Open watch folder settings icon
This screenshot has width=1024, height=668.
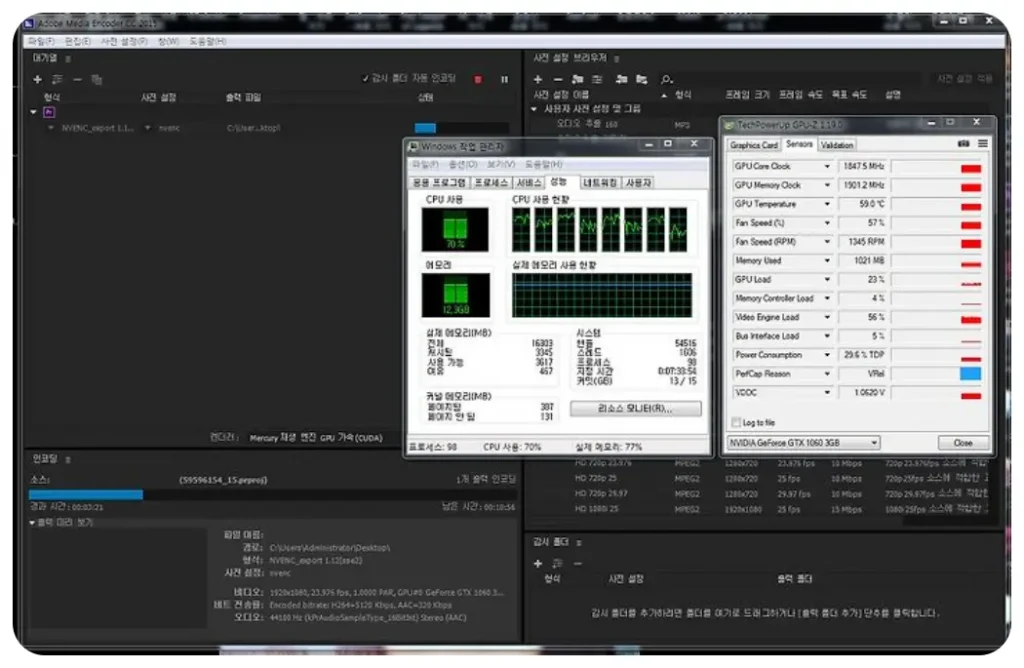tap(557, 564)
